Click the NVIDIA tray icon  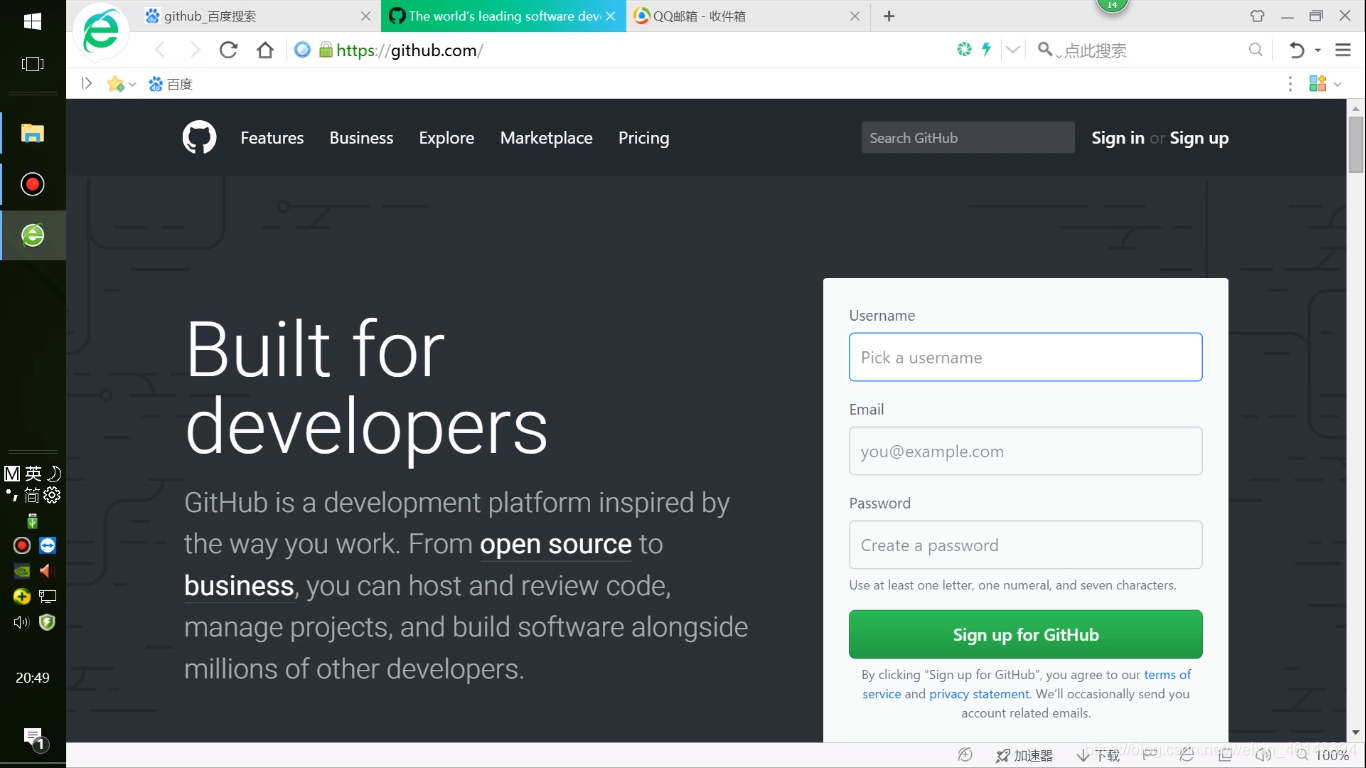pos(21,571)
